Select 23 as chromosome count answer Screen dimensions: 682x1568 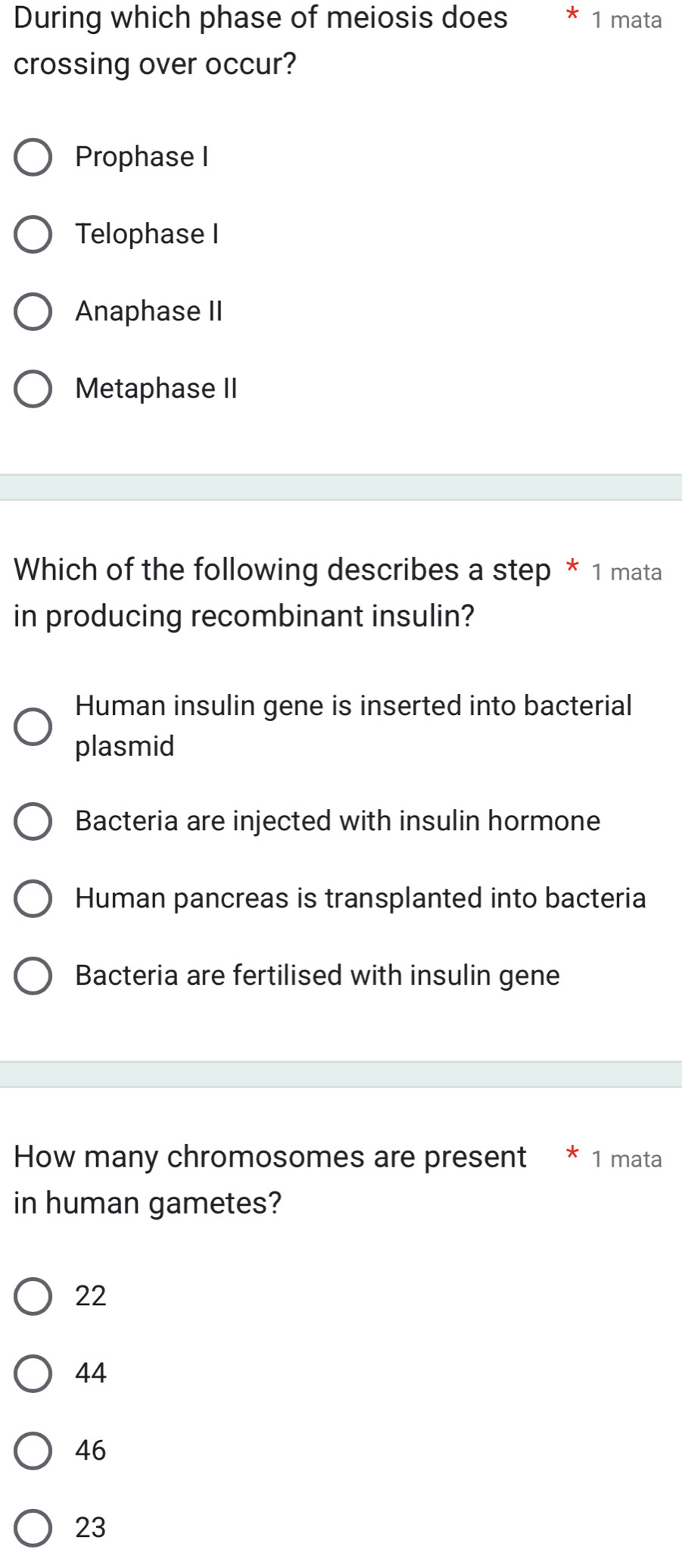point(33,1527)
